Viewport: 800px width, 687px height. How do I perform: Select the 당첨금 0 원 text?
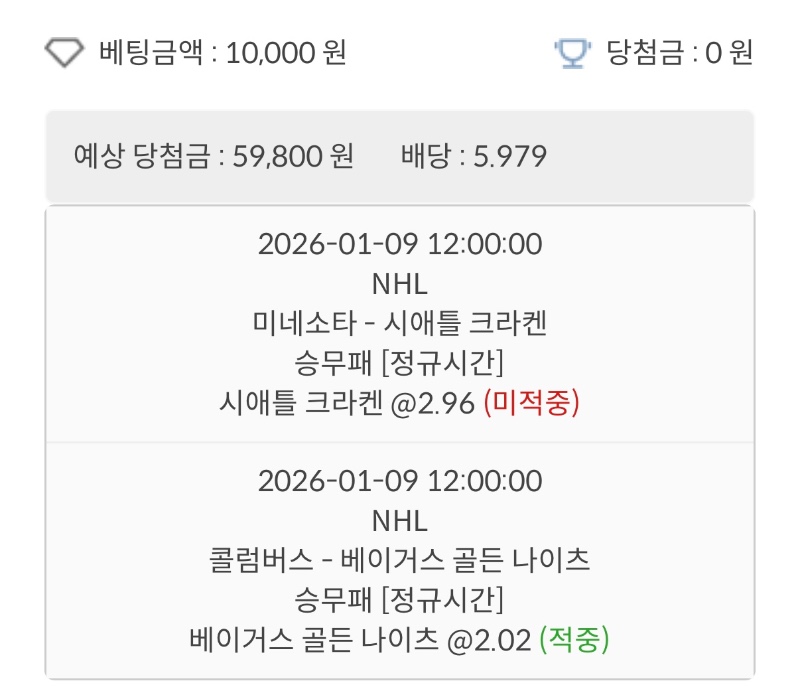click(x=679, y=52)
